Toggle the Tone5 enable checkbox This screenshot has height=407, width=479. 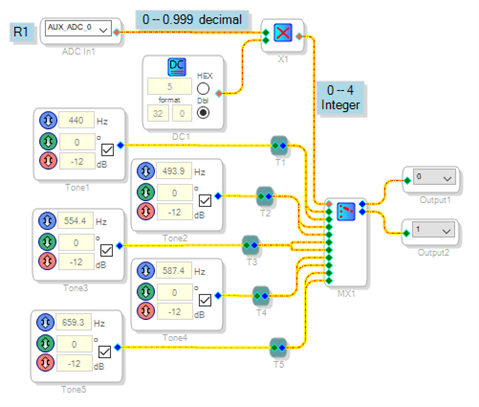[104, 352]
